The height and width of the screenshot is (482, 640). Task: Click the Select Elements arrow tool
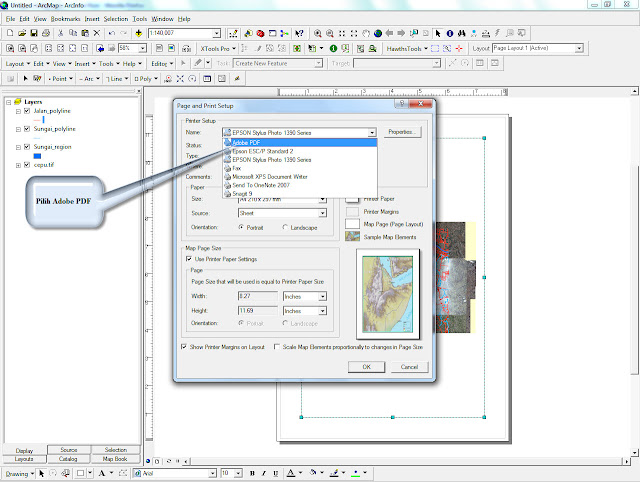pos(438,33)
